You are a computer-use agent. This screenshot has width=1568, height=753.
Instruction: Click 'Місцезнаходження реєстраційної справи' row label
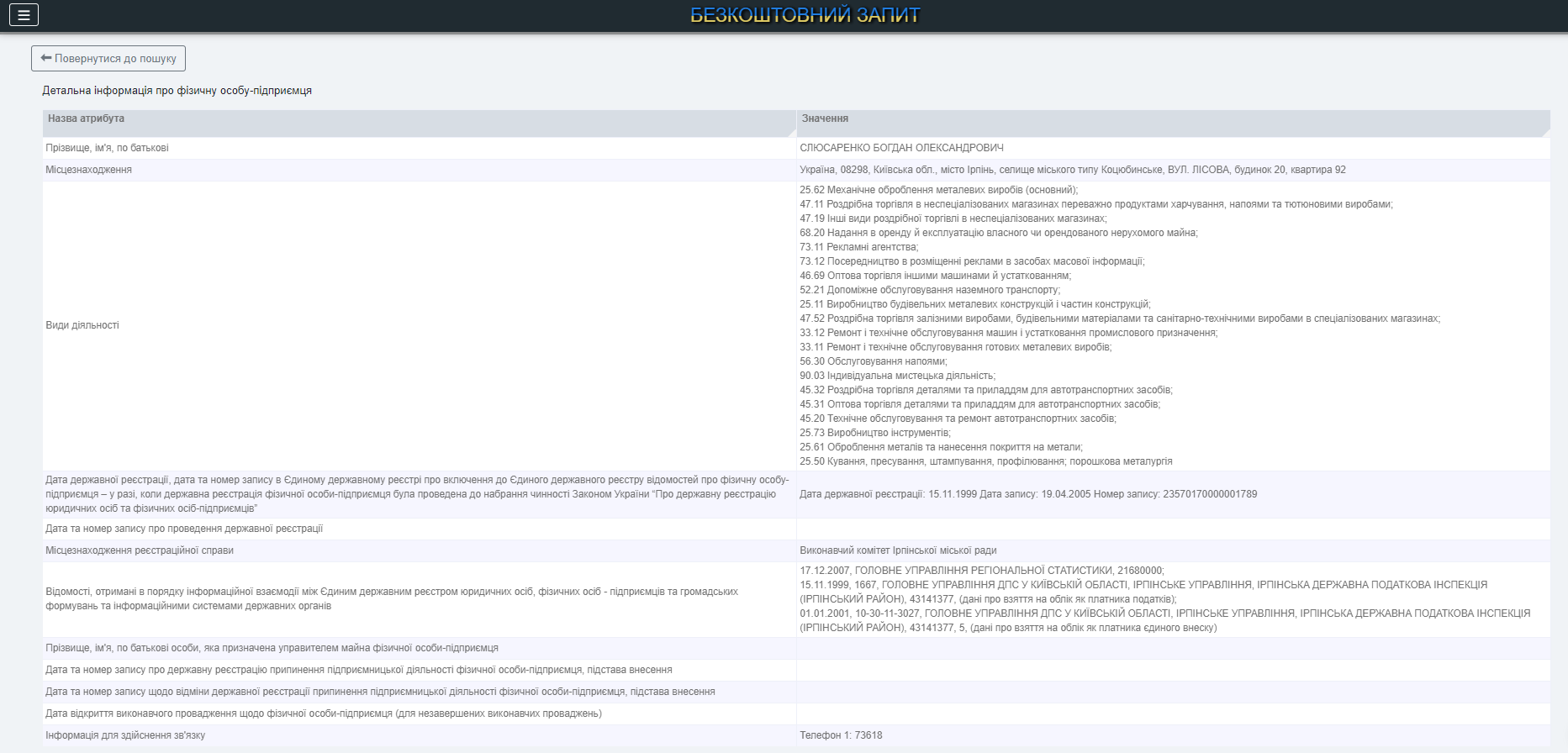(140, 550)
